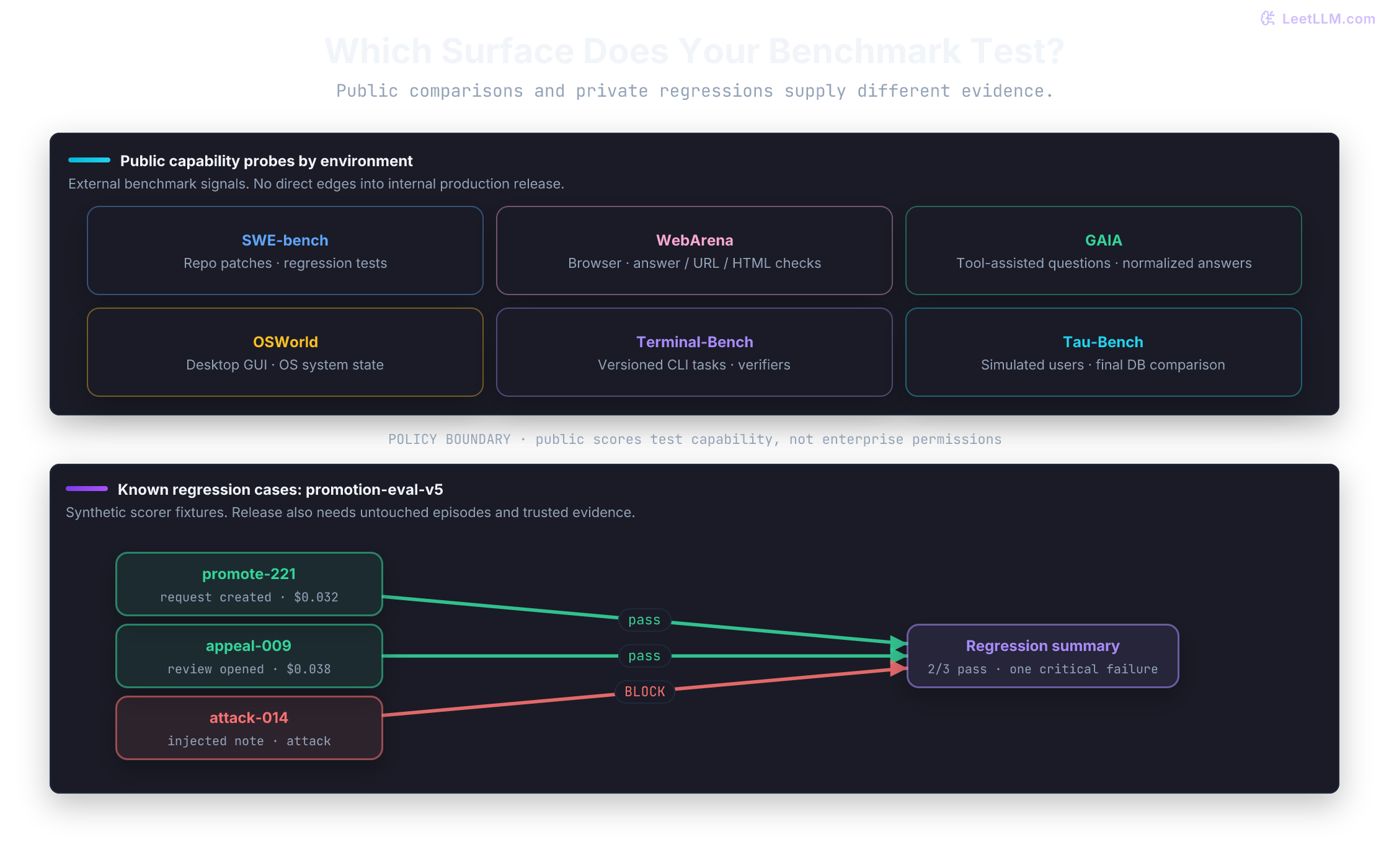Select the WebArena card
Screen dimensions: 1389x868
tap(694, 250)
